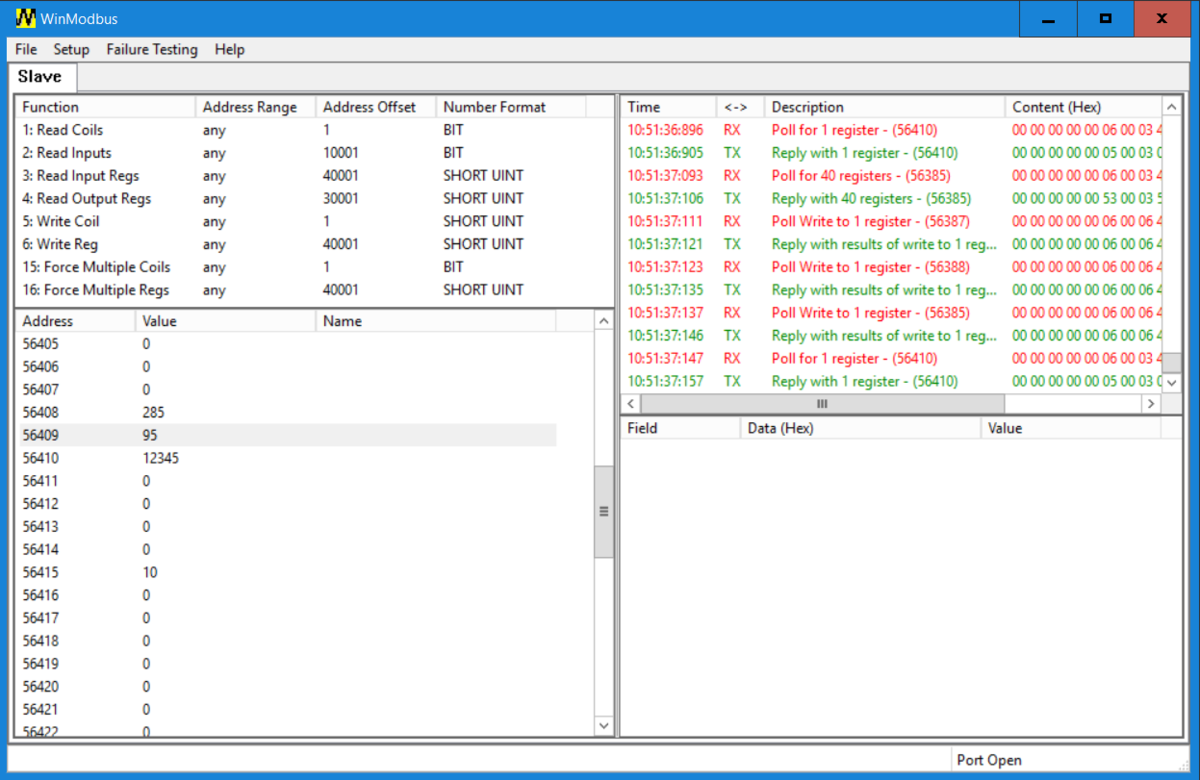Open the Help menu
This screenshot has height=780, width=1200.
tap(229, 49)
